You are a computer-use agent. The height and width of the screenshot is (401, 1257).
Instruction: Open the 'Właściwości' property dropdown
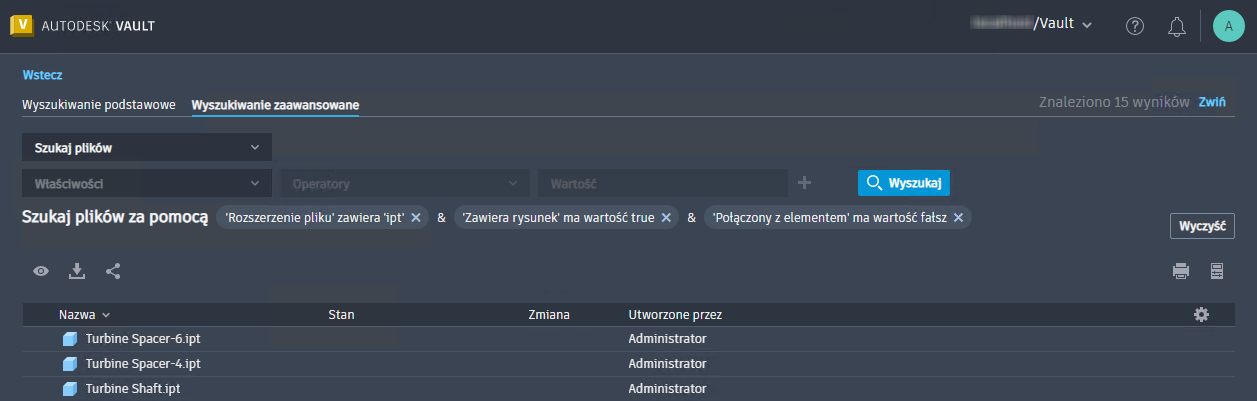(146, 184)
